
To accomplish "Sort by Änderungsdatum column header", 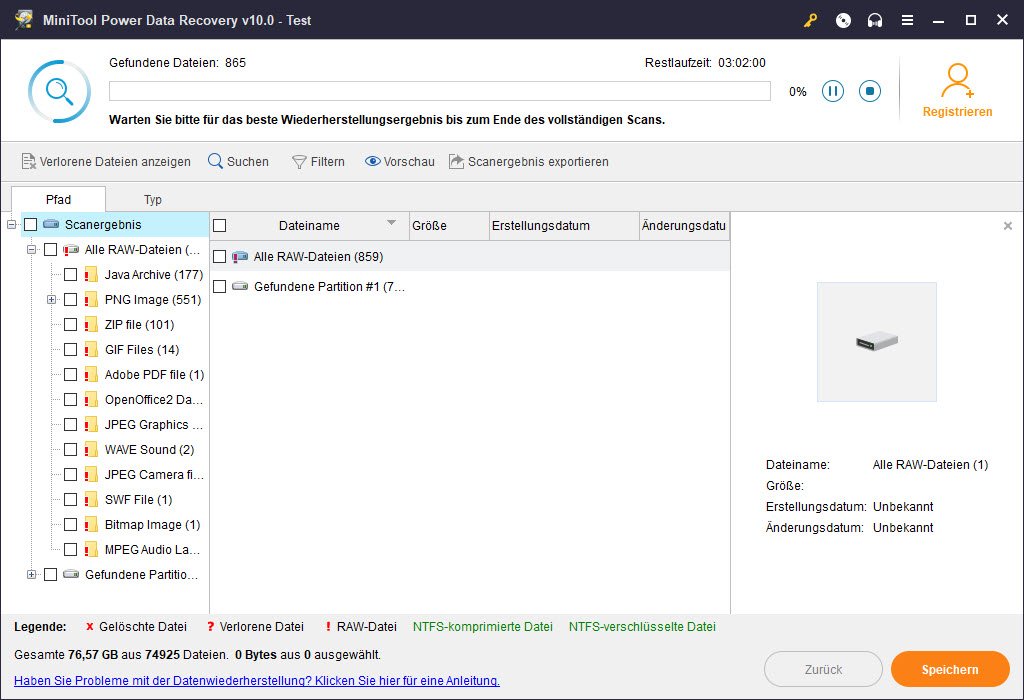I will click(x=684, y=225).
